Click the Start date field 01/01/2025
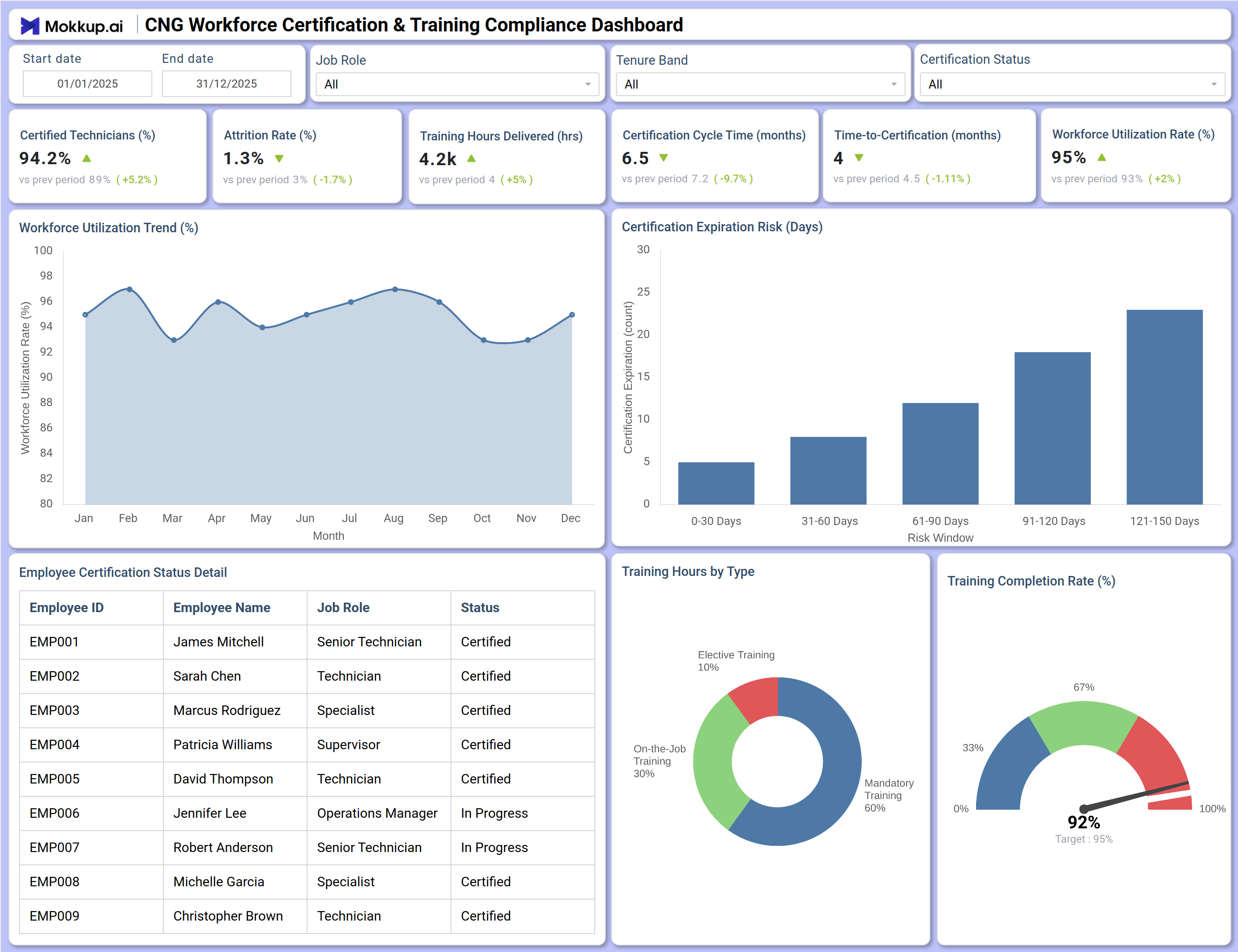1238x952 pixels. [x=87, y=84]
